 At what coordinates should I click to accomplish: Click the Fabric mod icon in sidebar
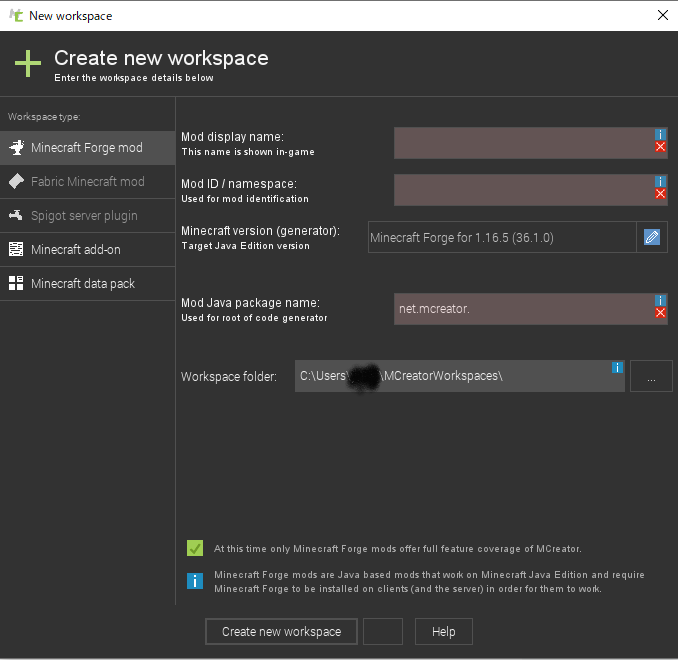coord(16,181)
